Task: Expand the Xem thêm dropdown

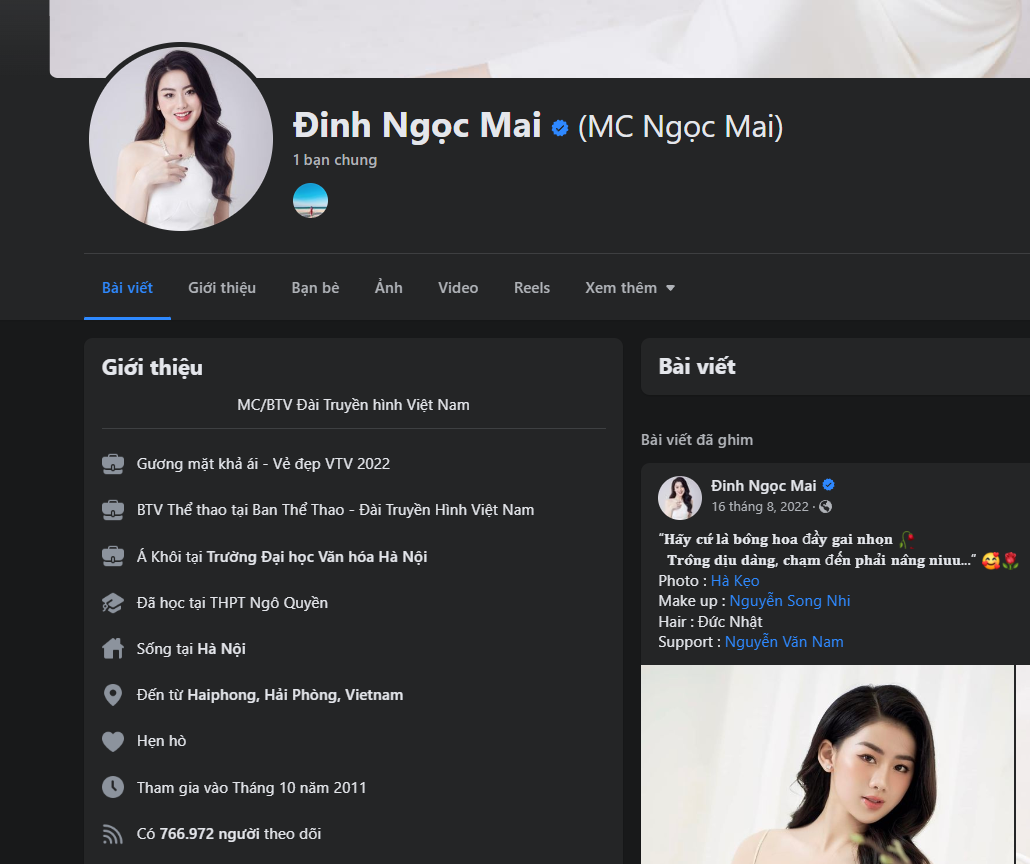Action: click(x=630, y=288)
